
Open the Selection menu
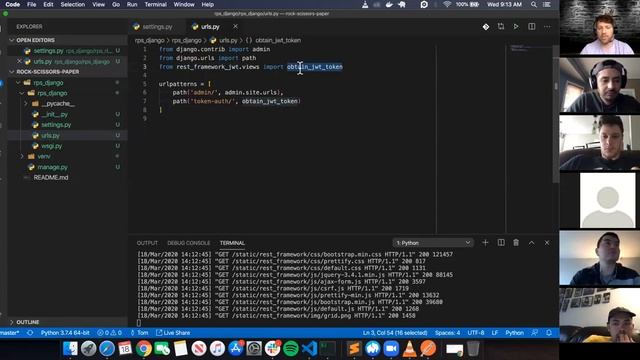tap(73, 4)
